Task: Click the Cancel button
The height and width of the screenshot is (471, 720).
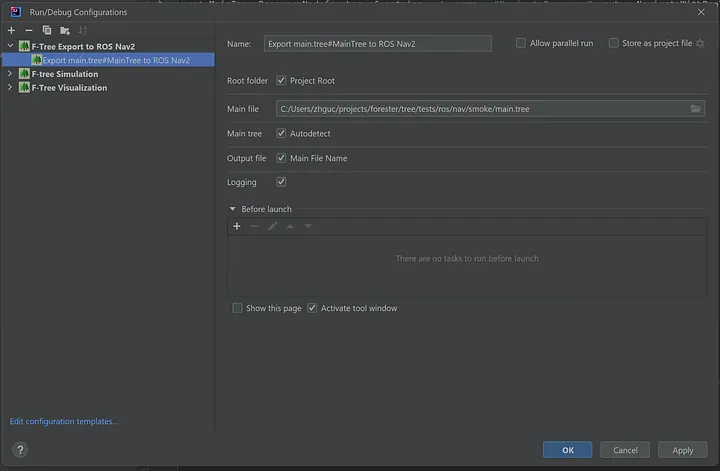Action: (625, 450)
